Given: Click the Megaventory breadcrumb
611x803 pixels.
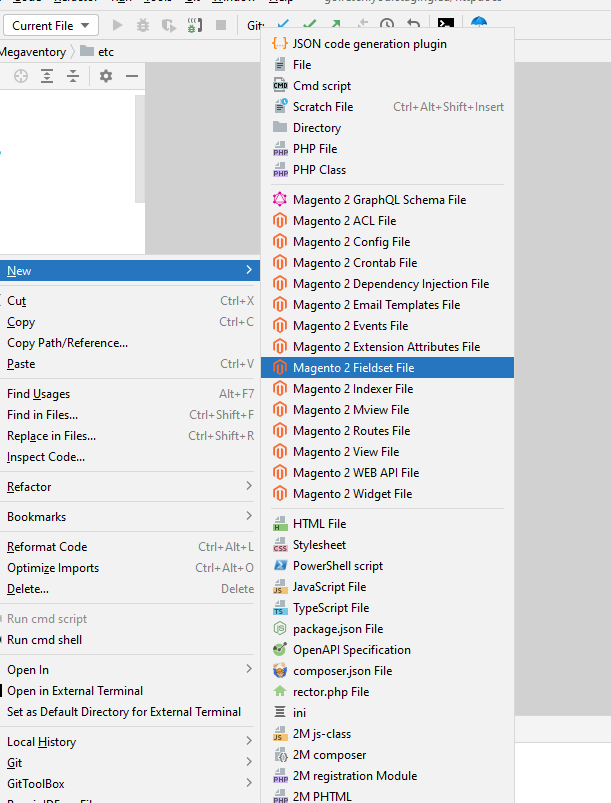Looking at the screenshot, I should pyautogui.click(x=33, y=52).
